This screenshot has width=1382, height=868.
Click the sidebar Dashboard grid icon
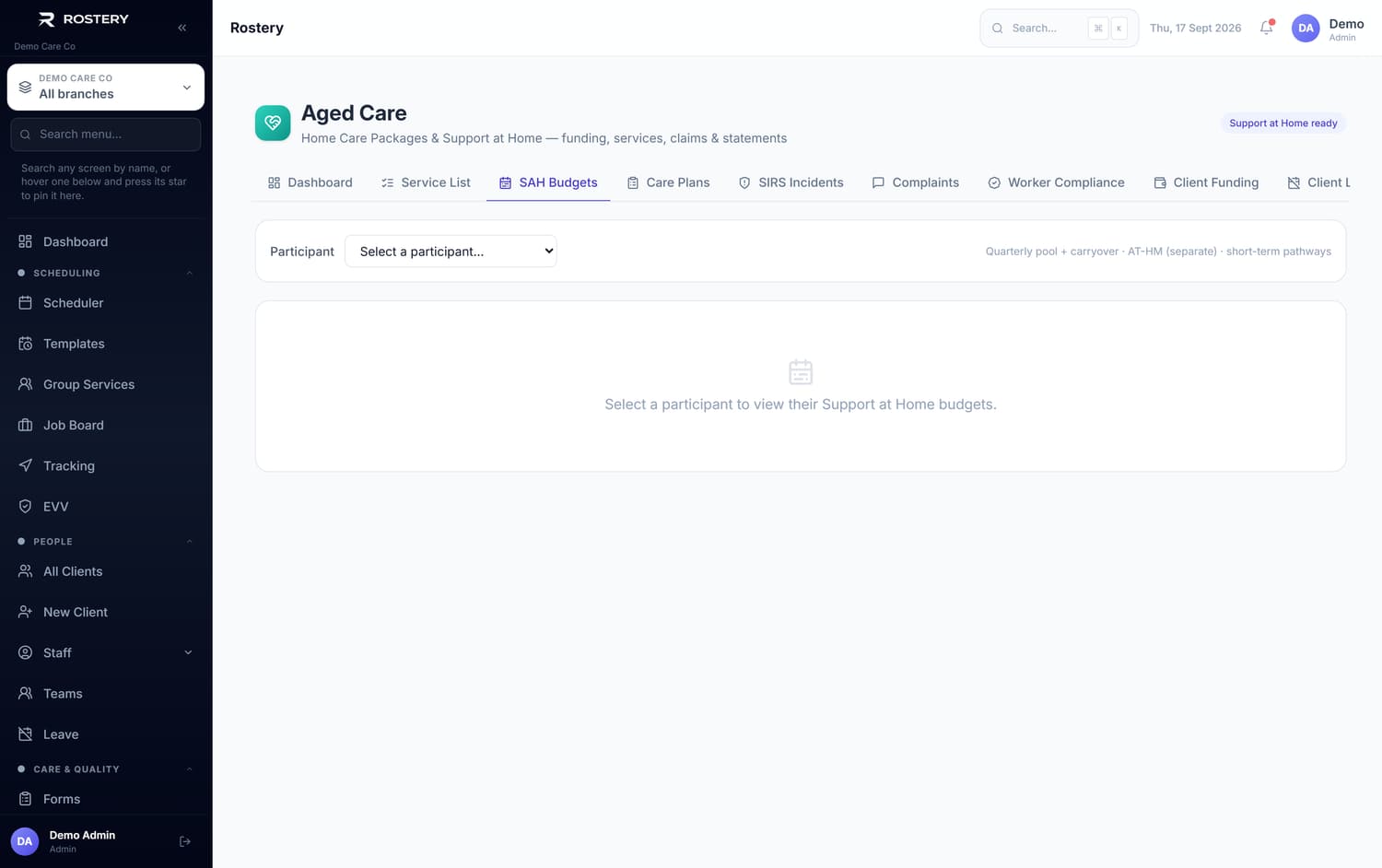point(26,241)
